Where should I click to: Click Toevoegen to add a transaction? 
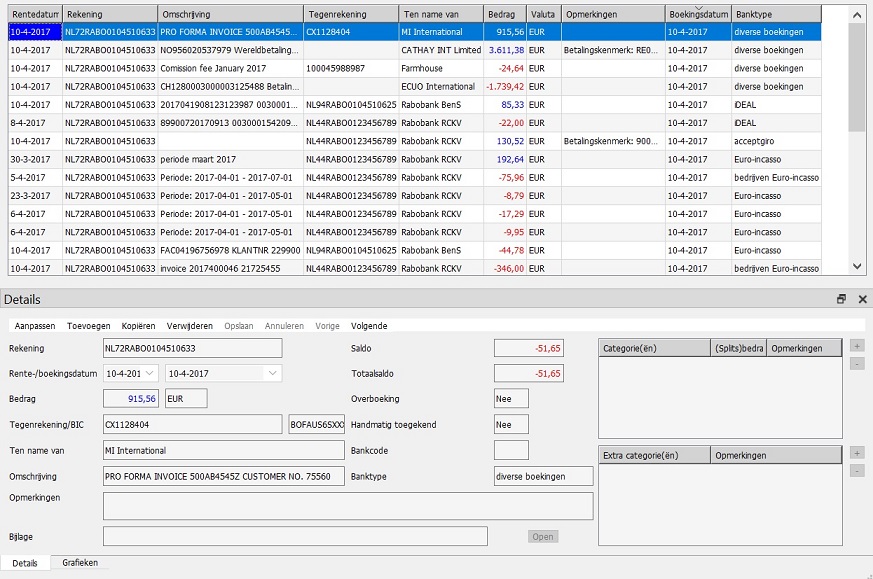(x=89, y=326)
